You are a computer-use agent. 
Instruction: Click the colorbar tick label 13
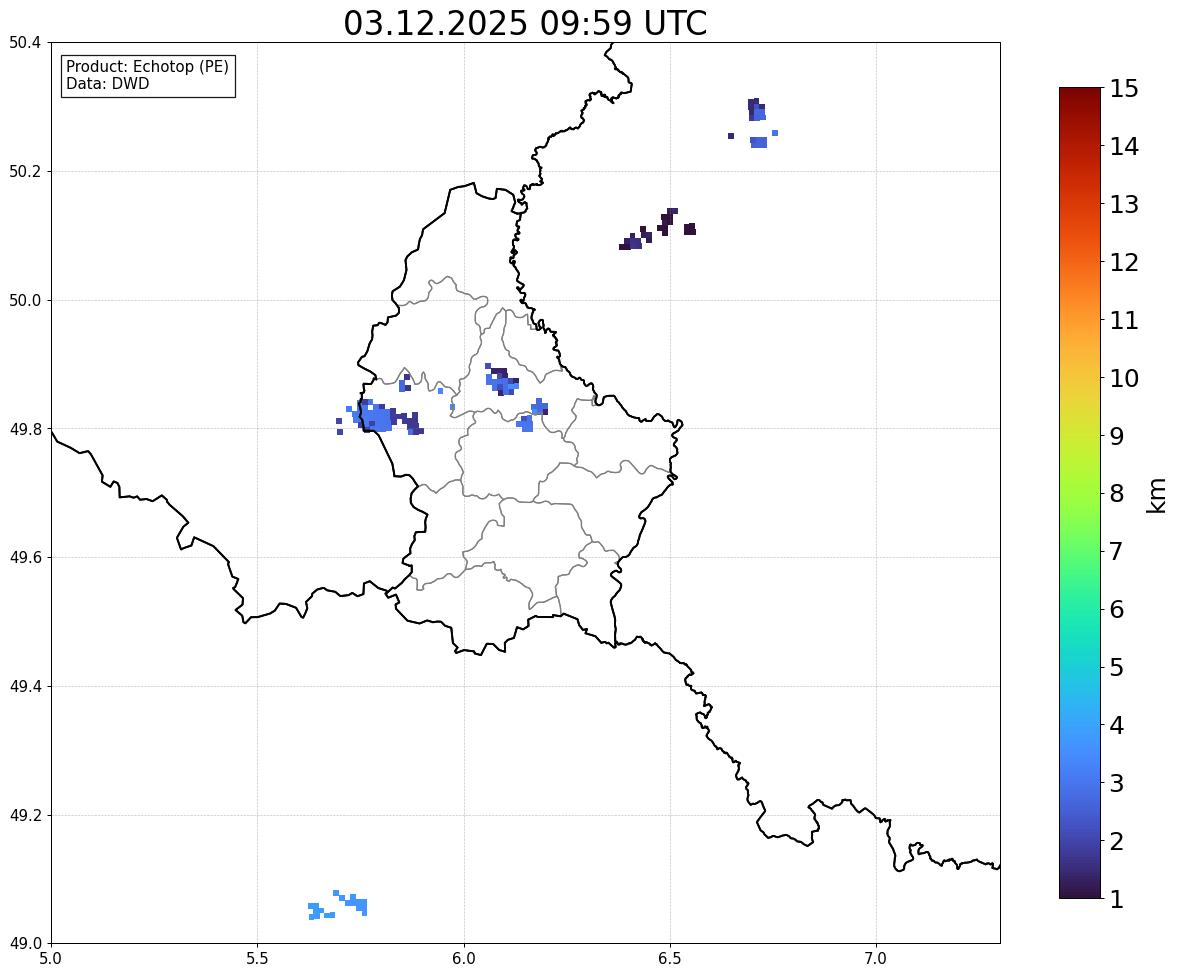[1124, 204]
